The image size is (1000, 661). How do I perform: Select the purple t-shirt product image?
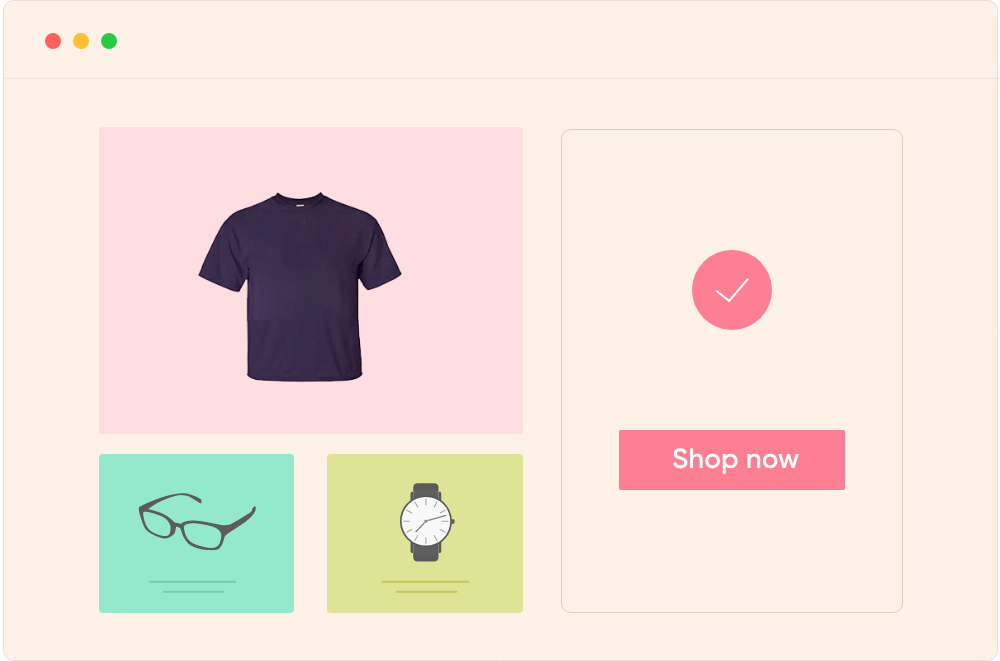tap(300, 286)
